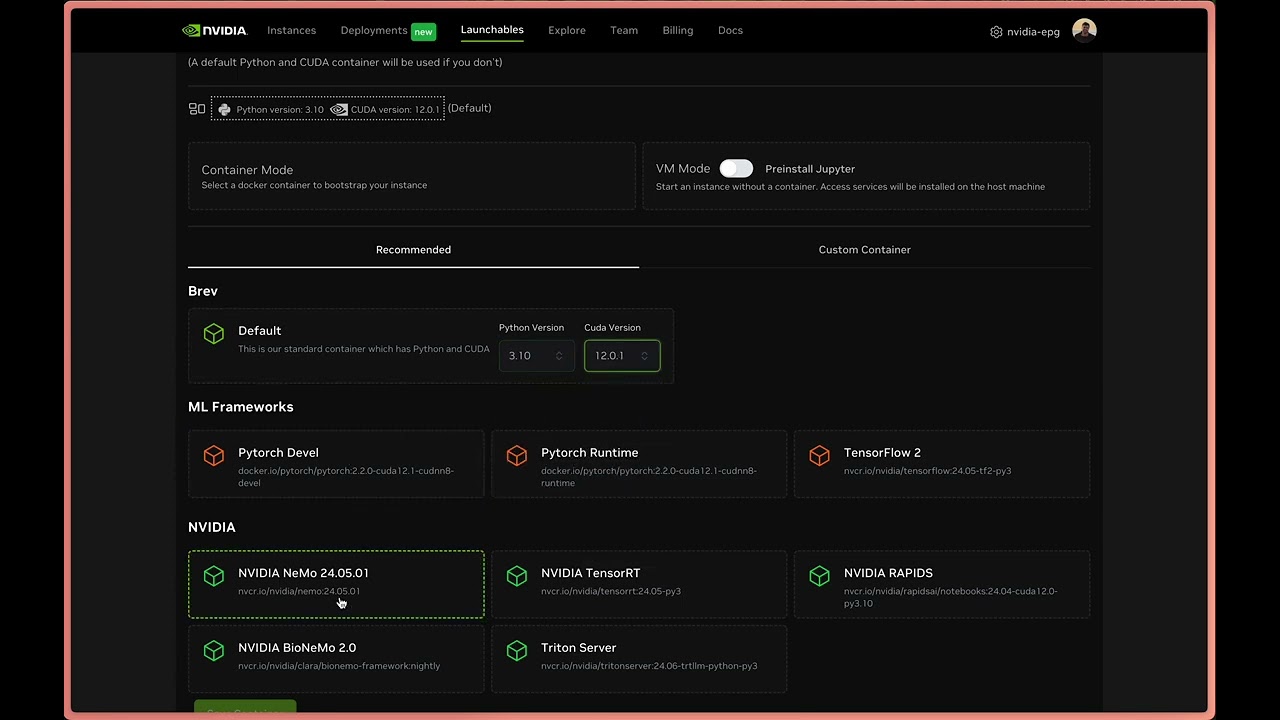Image resolution: width=1280 pixels, height=720 pixels.
Task: Open the Python Version 3.10 dropdown
Action: click(536, 356)
